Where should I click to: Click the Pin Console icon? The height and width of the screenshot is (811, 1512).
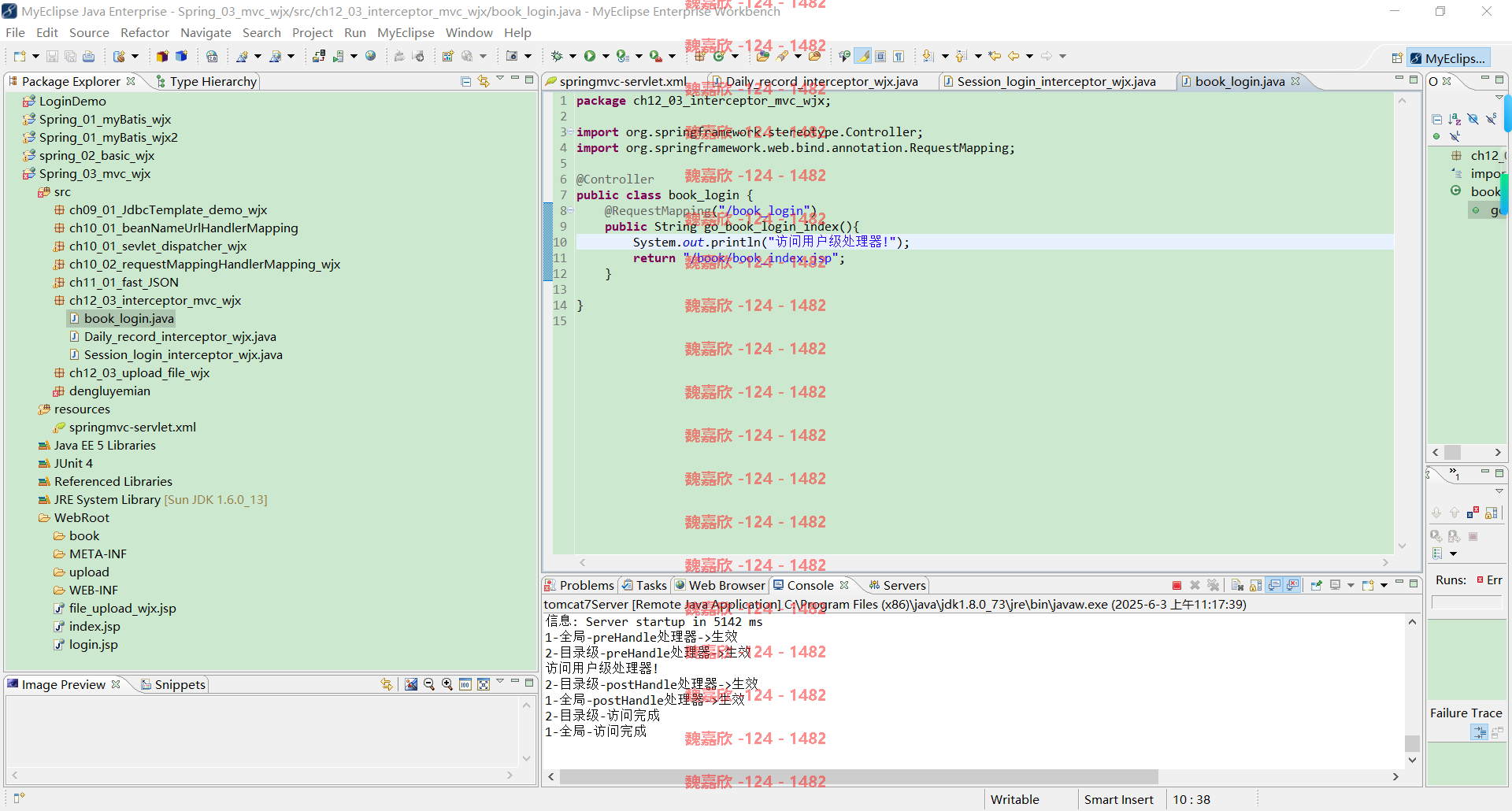click(x=1316, y=585)
